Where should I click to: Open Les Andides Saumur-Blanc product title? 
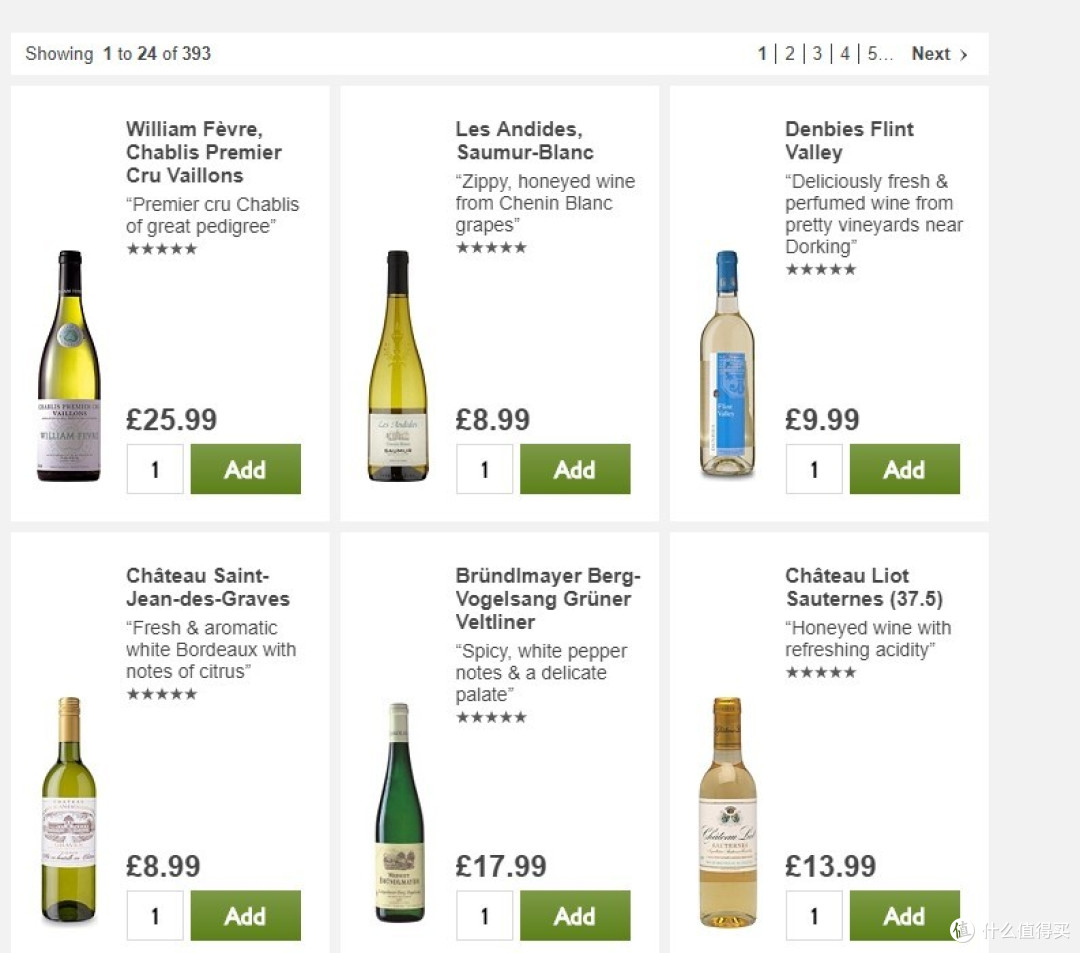point(524,140)
